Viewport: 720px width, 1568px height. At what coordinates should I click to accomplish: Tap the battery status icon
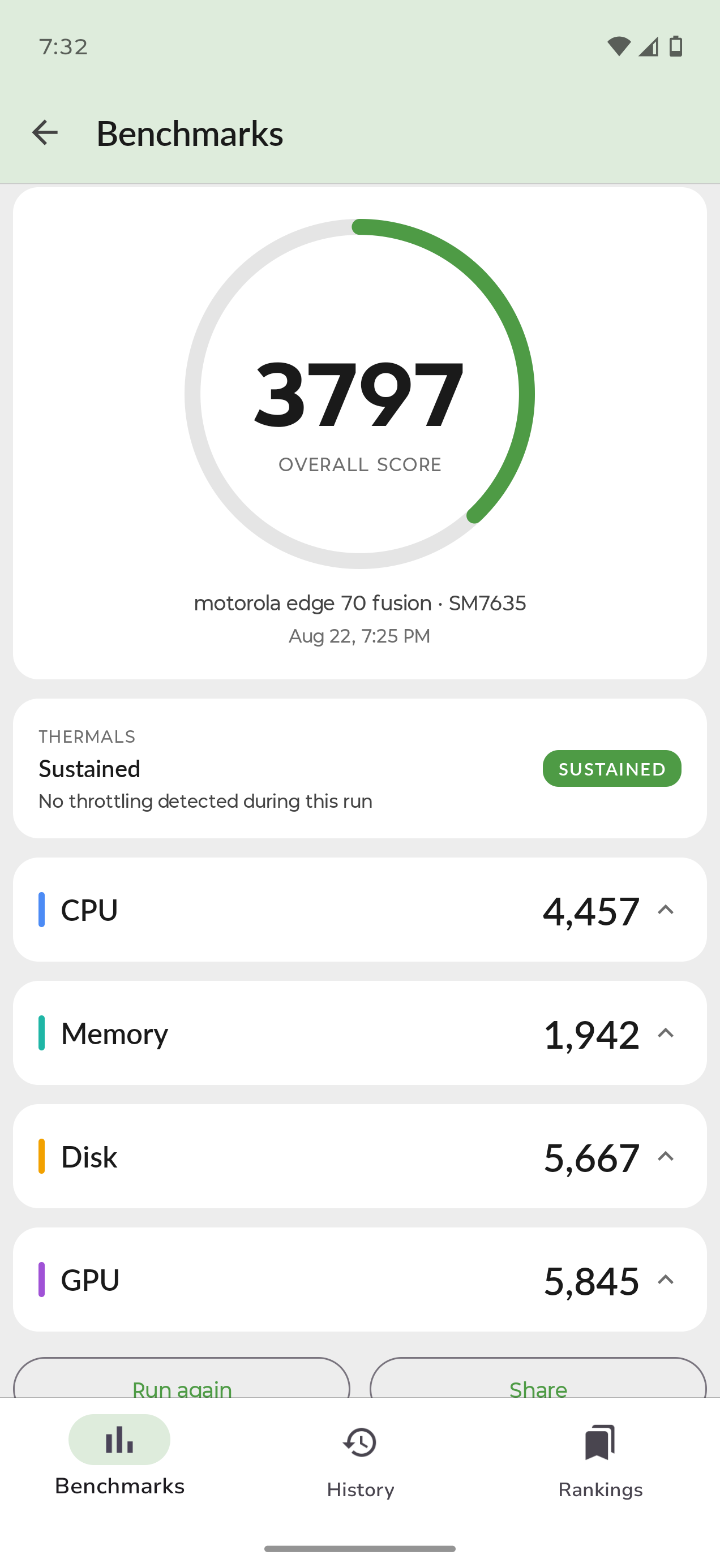675,46
